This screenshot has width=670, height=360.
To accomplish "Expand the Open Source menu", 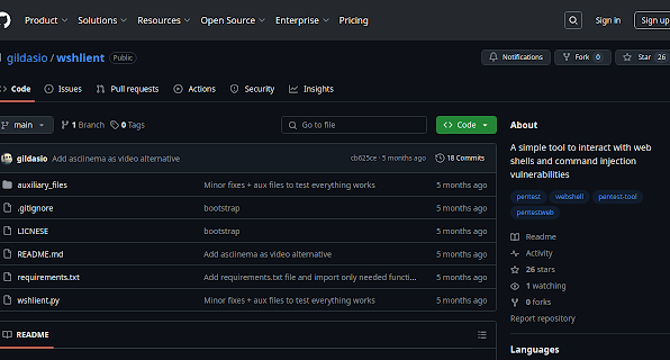I will pyautogui.click(x=232, y=20).
